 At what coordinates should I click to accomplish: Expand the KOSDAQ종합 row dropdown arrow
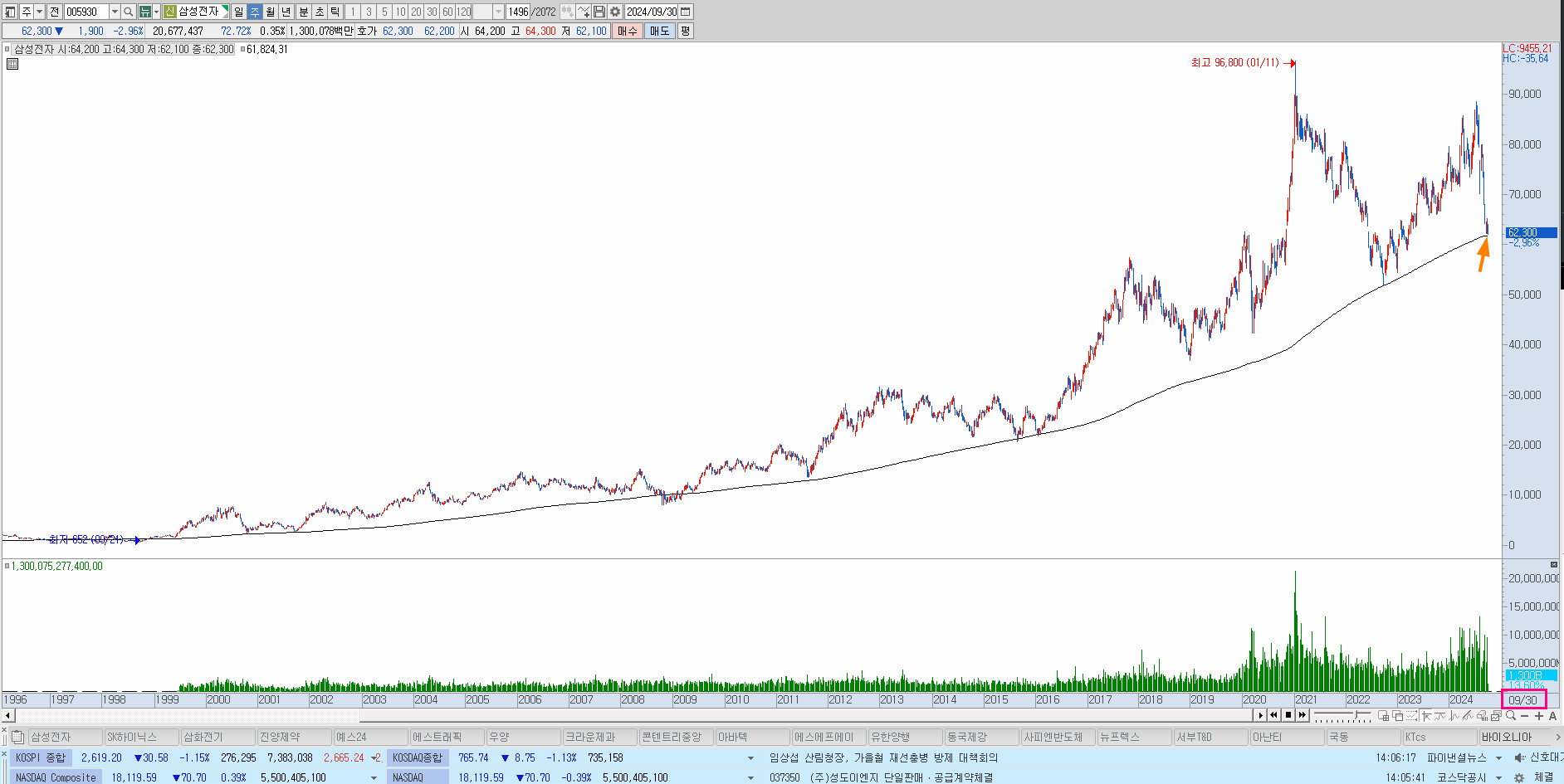coord(750,757)
